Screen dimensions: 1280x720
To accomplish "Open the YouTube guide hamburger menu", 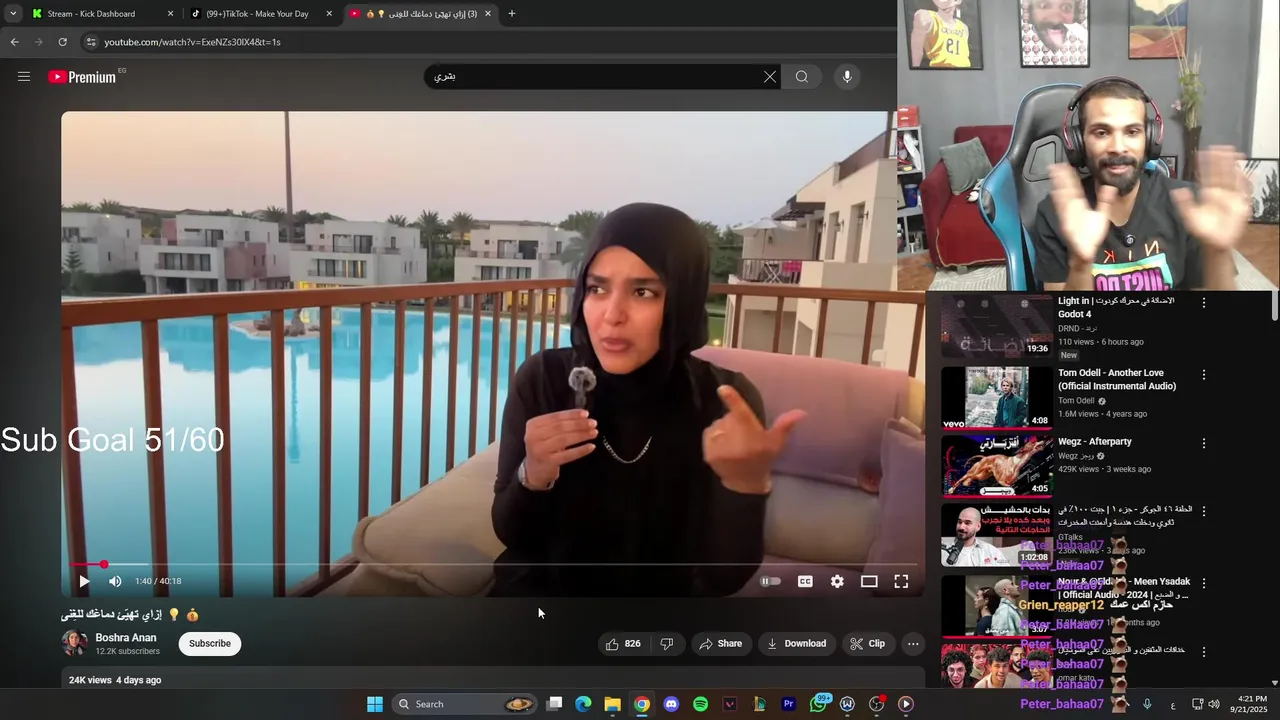I will [x=24, y=76].
